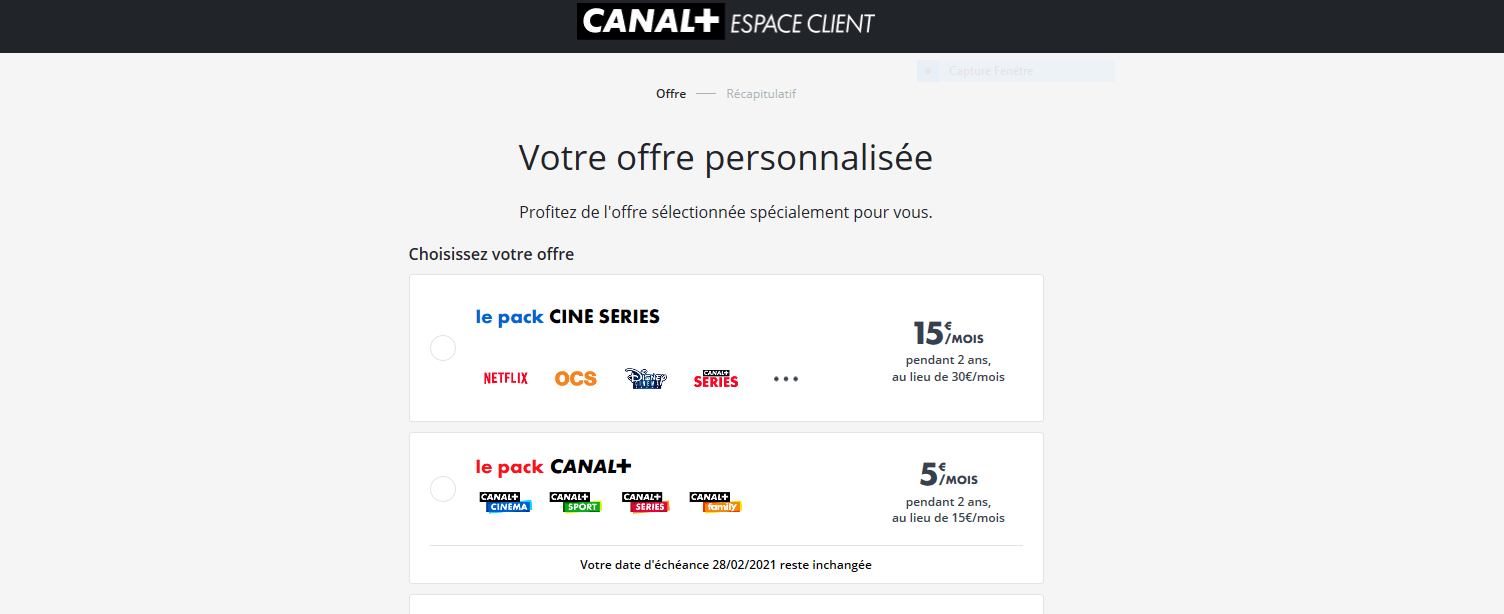This screenshot has width=1504, height=614.
Task: Click the CANAL+ Series logo in CANAL+ pack
Action: click(x=645, y=502)
